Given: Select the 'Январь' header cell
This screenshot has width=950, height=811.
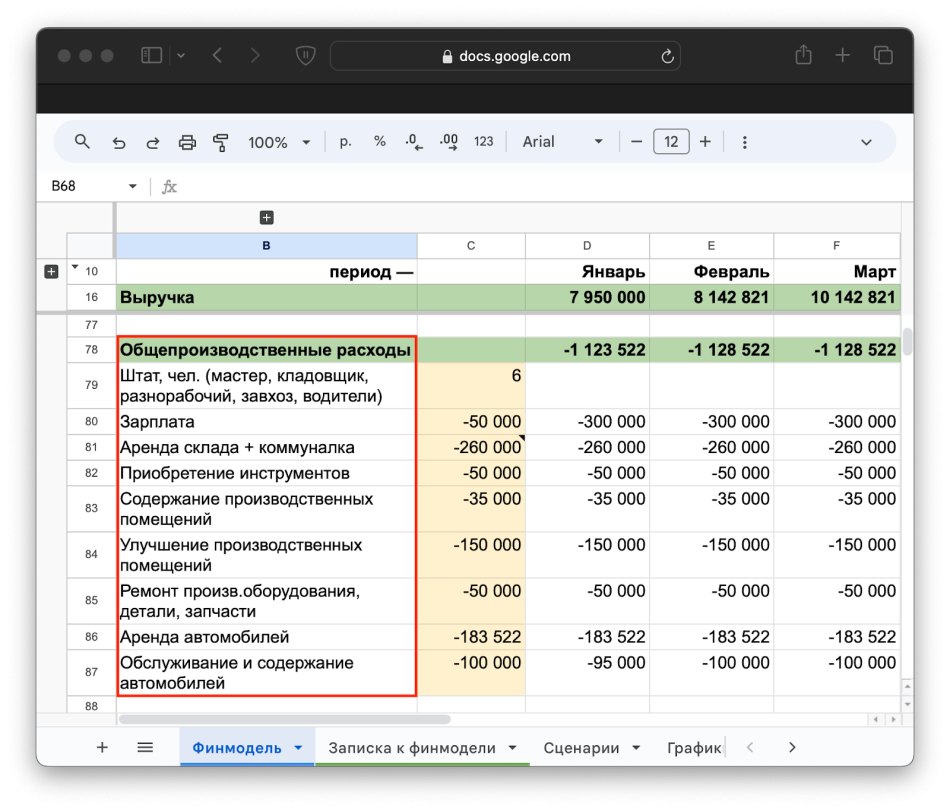Looking at the screenshot, I should click(587, 271).
